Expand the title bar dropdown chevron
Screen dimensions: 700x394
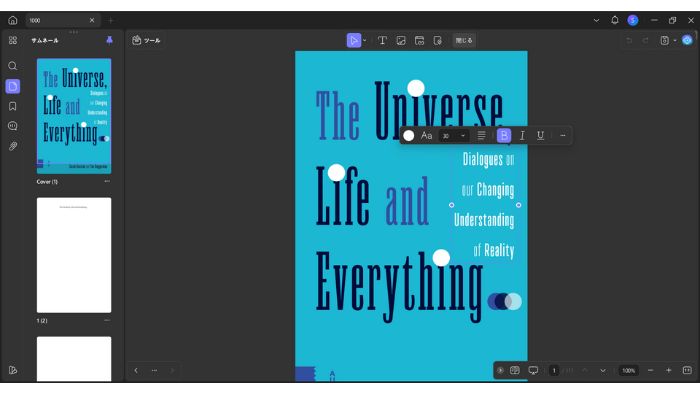(x=596, y=21)
